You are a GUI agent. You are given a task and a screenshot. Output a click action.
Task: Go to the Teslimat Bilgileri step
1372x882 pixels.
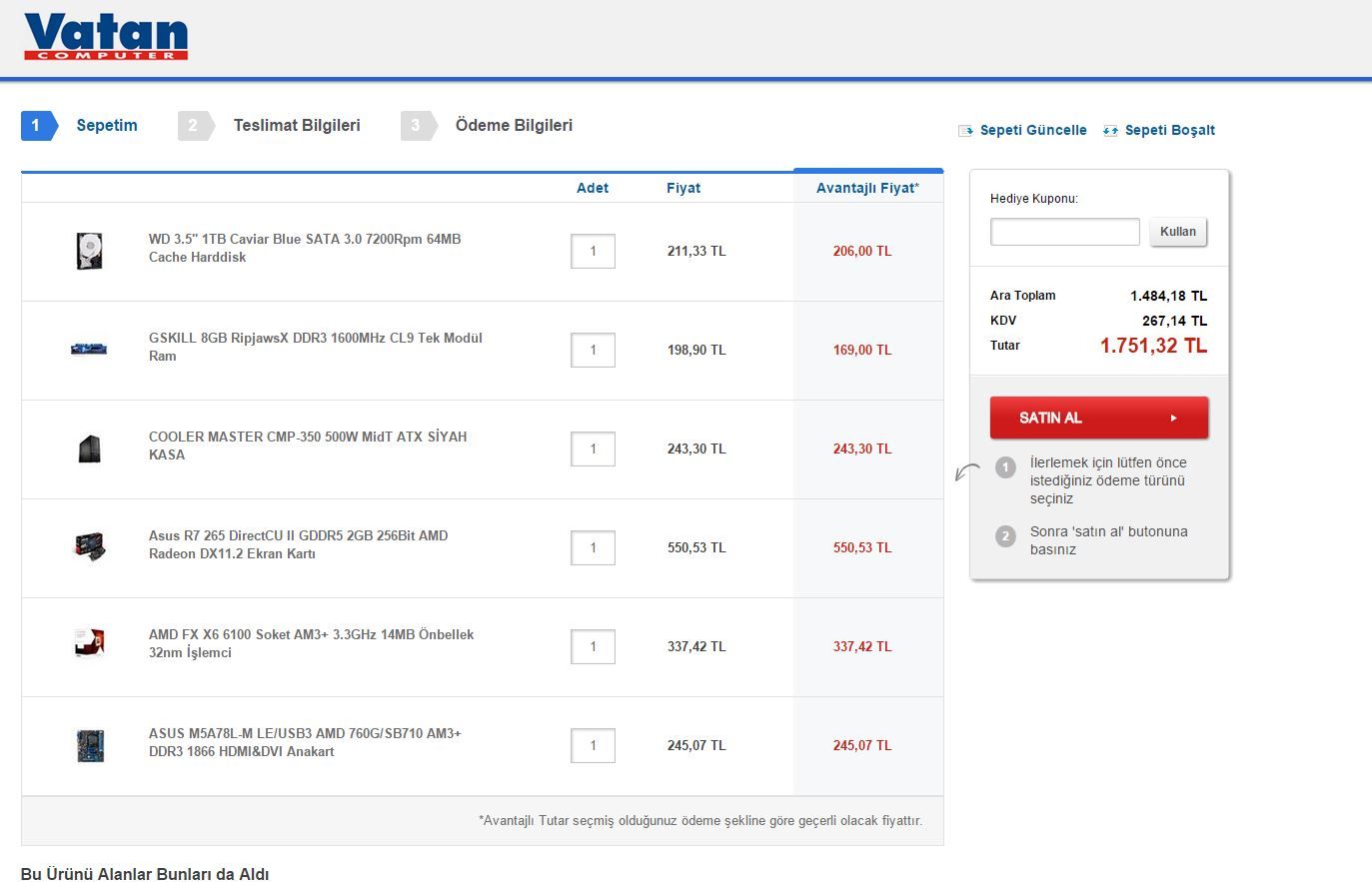(297, 125)
